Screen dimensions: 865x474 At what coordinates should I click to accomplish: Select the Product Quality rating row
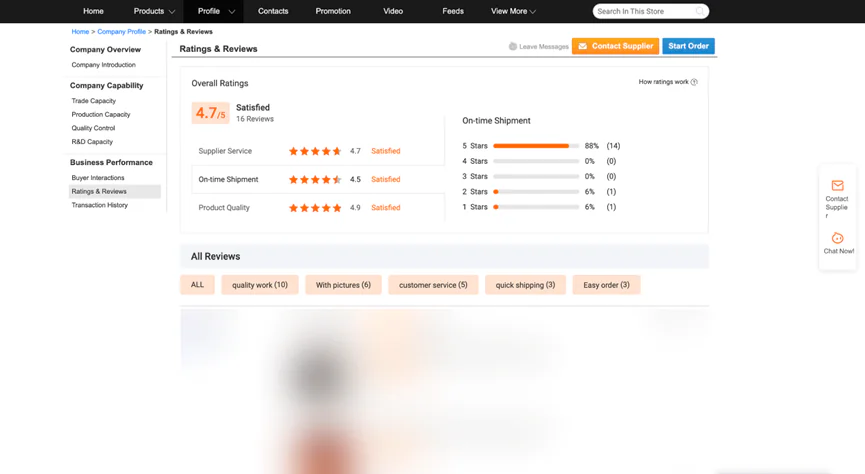click(x=318, y=208)
